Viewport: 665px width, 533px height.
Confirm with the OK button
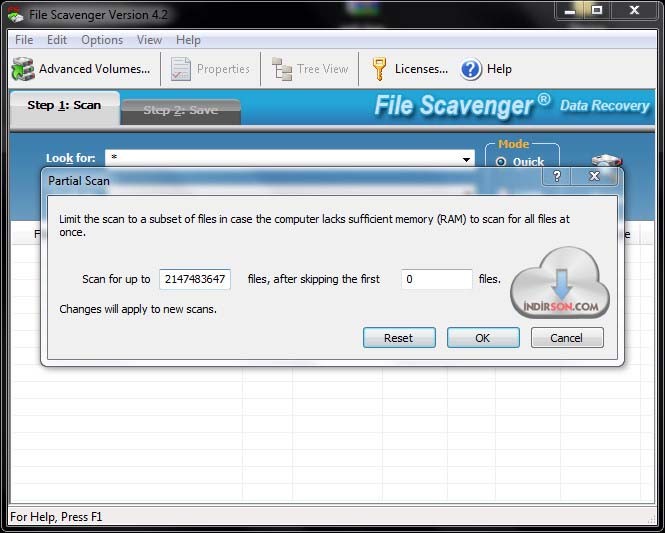tap(483, 338)
